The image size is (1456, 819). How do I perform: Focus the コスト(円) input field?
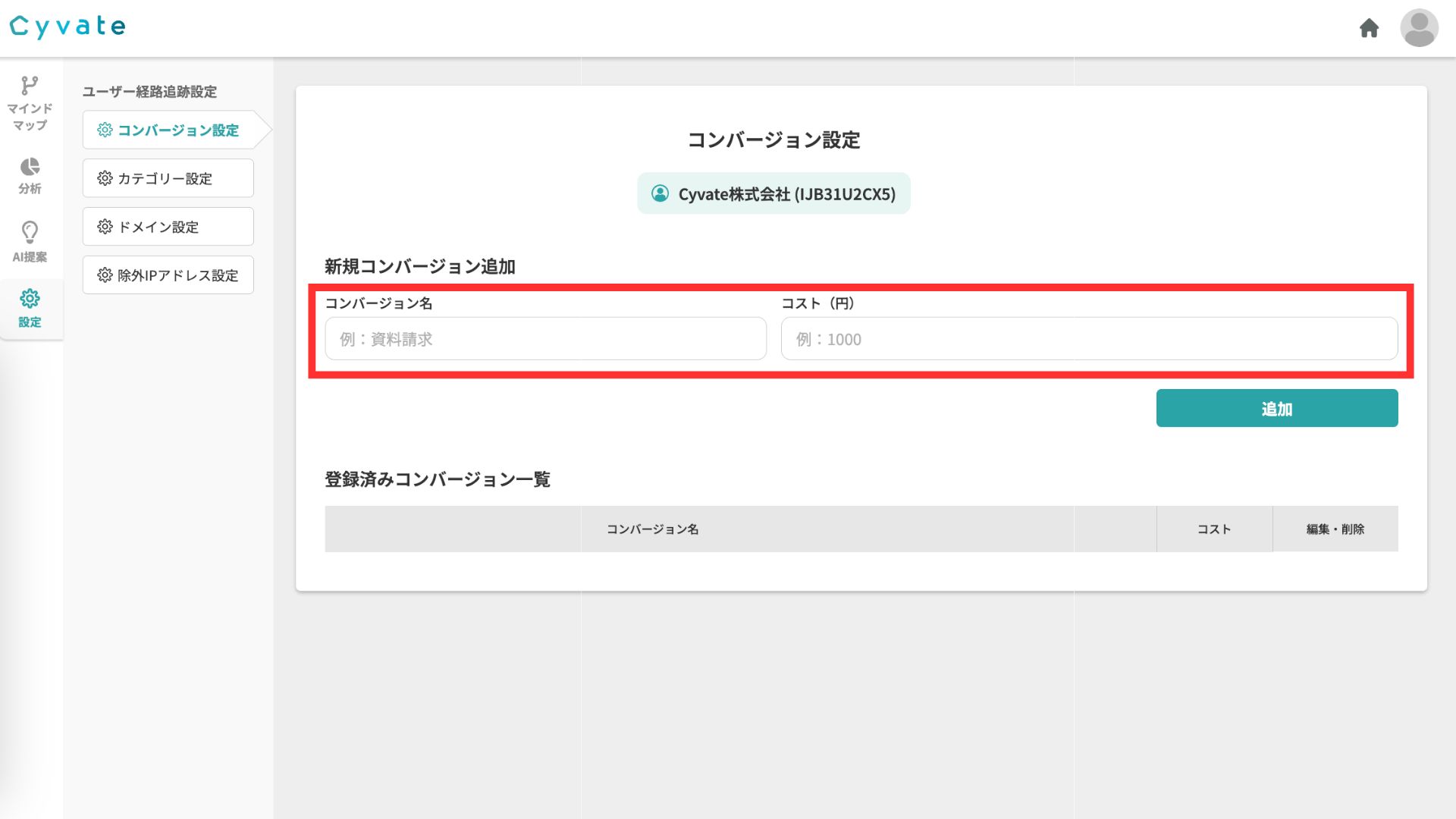1089,339
